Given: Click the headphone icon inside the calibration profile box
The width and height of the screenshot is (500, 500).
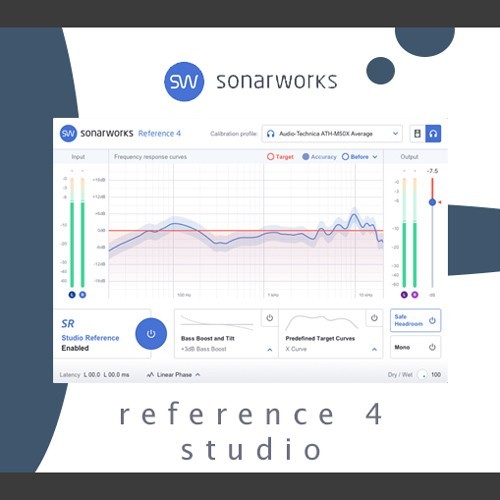Looking at the screenshot, I should 271,134.
